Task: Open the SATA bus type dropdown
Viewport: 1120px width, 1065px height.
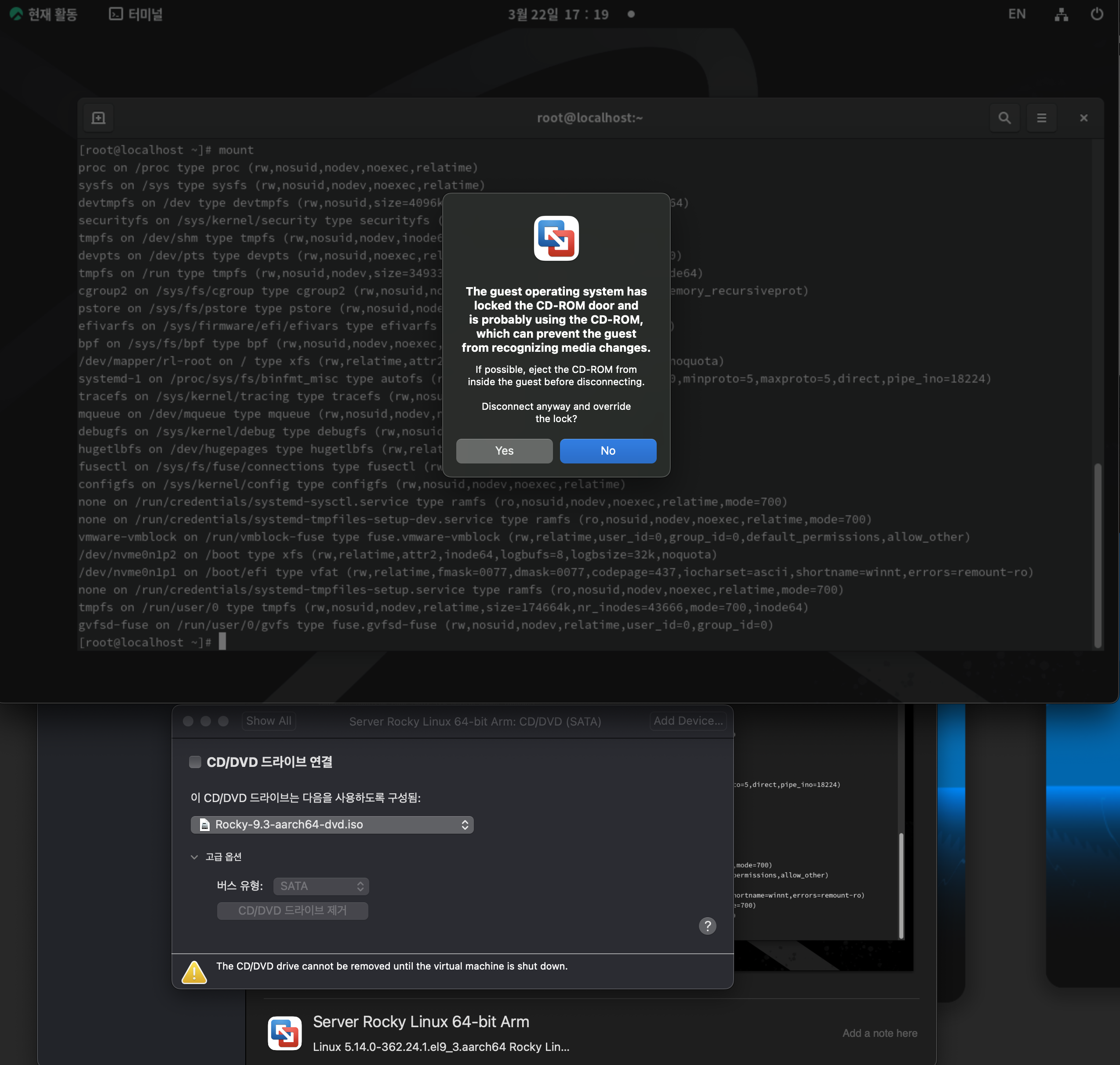Action: (321, 886)
